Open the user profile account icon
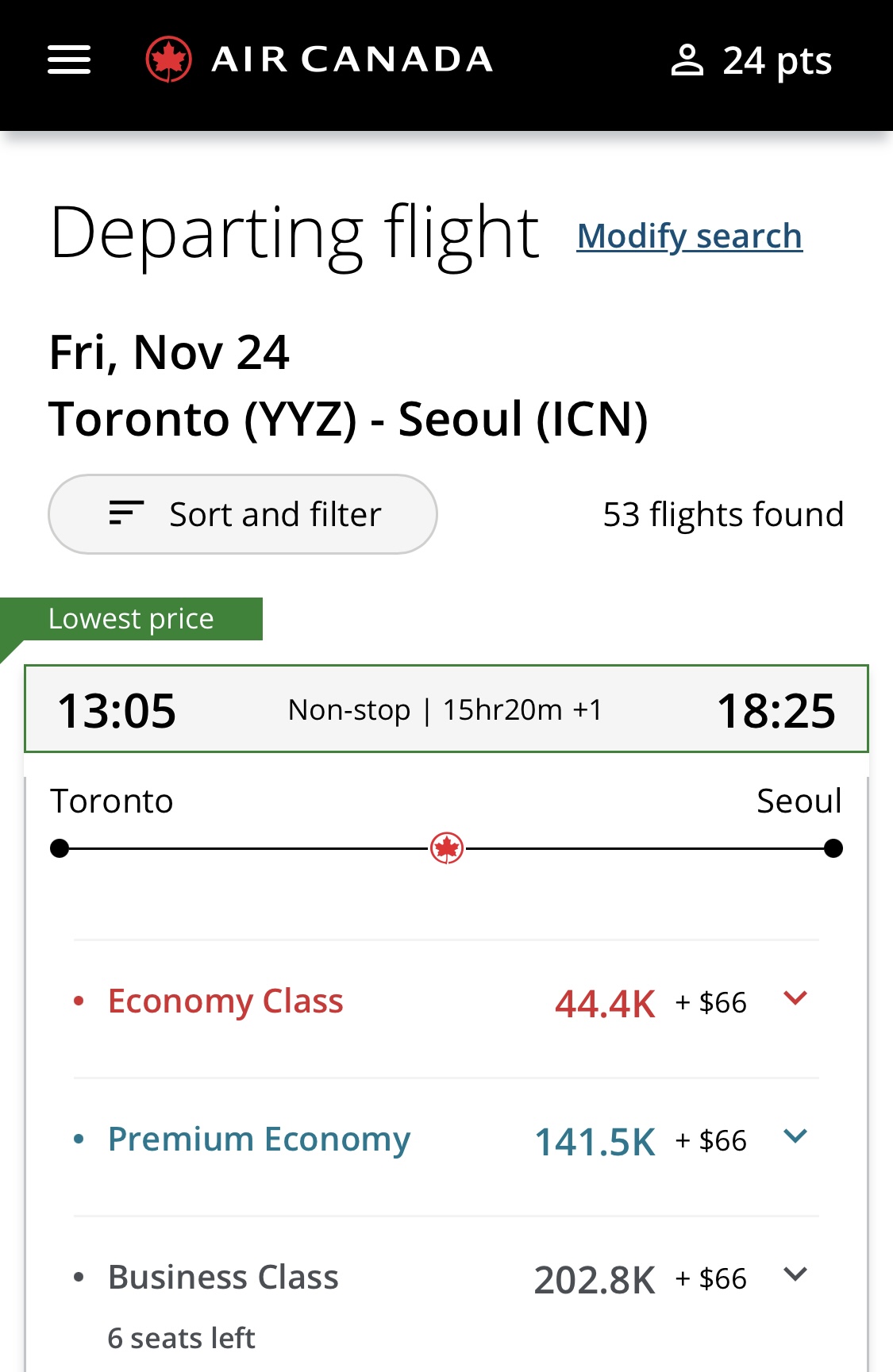893x1372 pixels. pos(687,60)
